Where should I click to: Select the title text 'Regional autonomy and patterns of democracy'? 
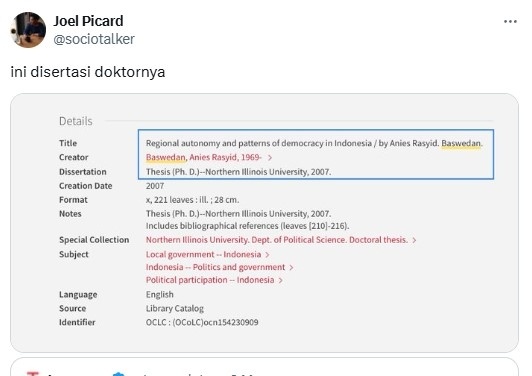[234, 143]
